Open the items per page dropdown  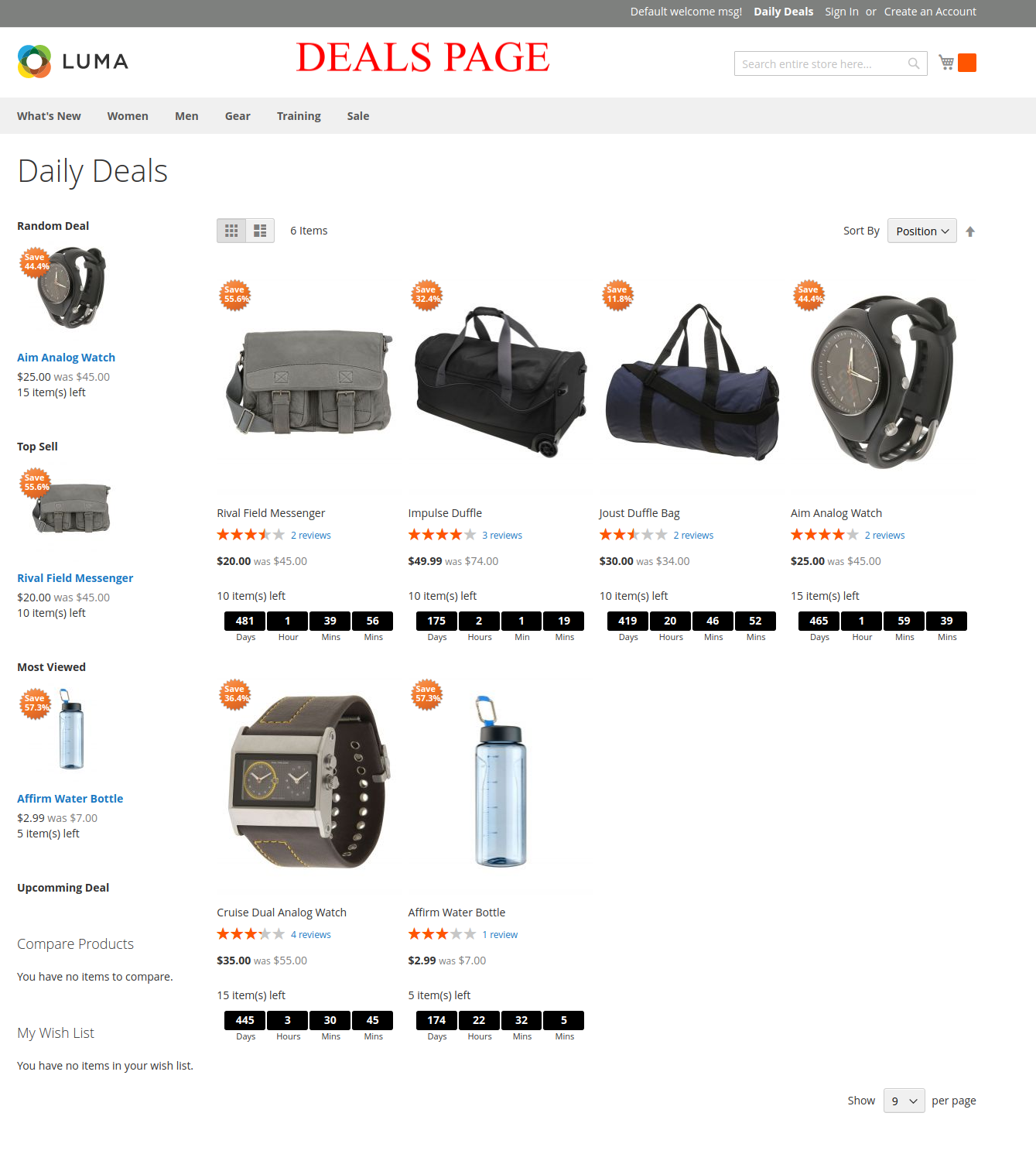tap(904, 1101)
